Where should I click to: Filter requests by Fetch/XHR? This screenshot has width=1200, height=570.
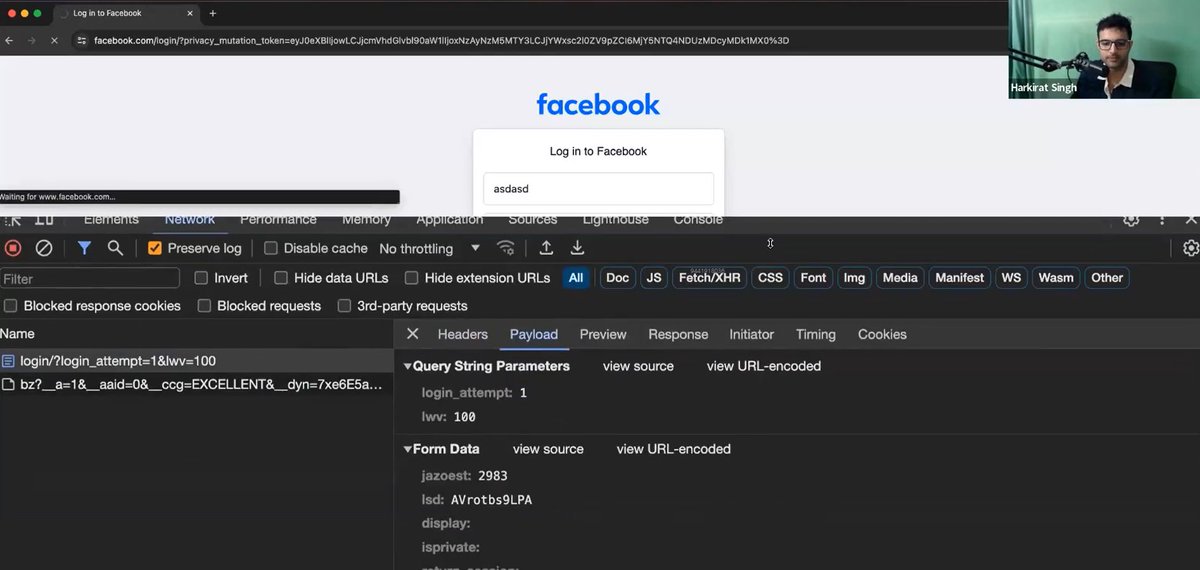pos(709,278)
